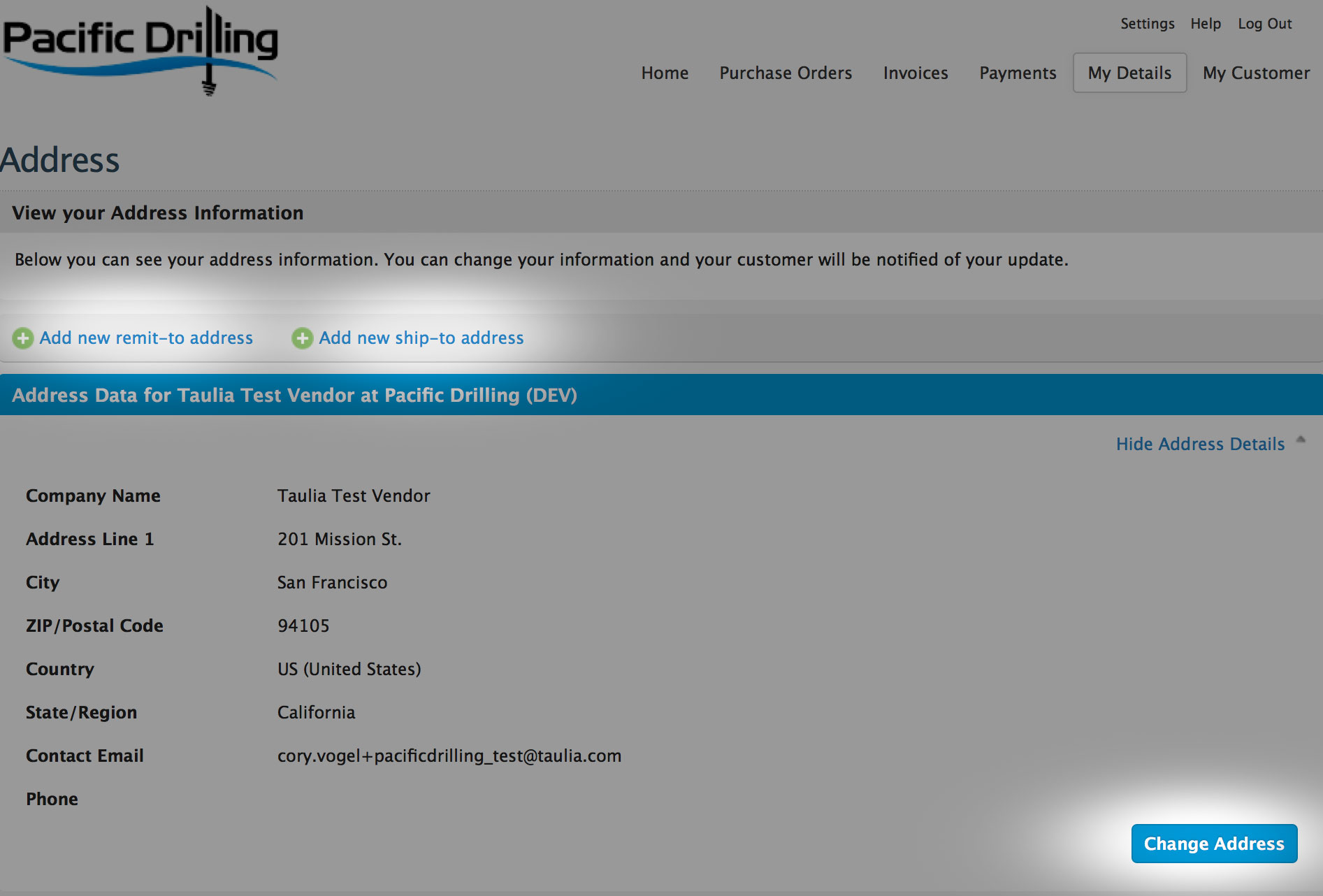The width and height of the screenshot is (1323, 896).
Task: Click the View your Address Information heading
Action: click(x=158, y=212)
